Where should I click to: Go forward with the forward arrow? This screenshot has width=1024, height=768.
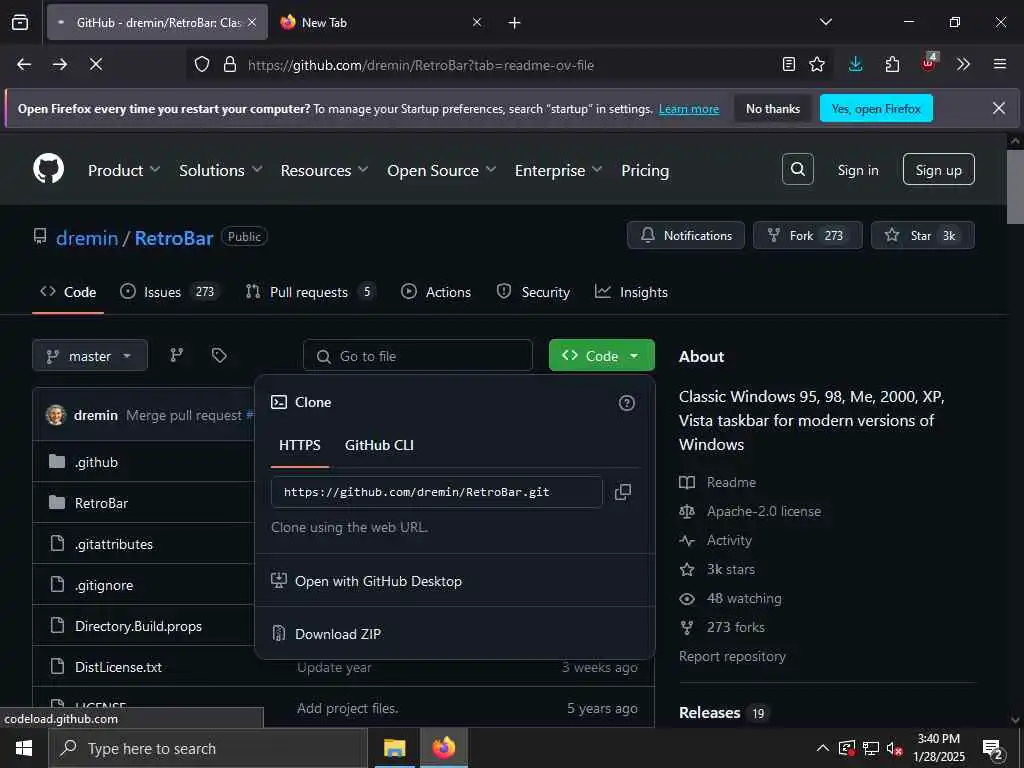(59, 64)
